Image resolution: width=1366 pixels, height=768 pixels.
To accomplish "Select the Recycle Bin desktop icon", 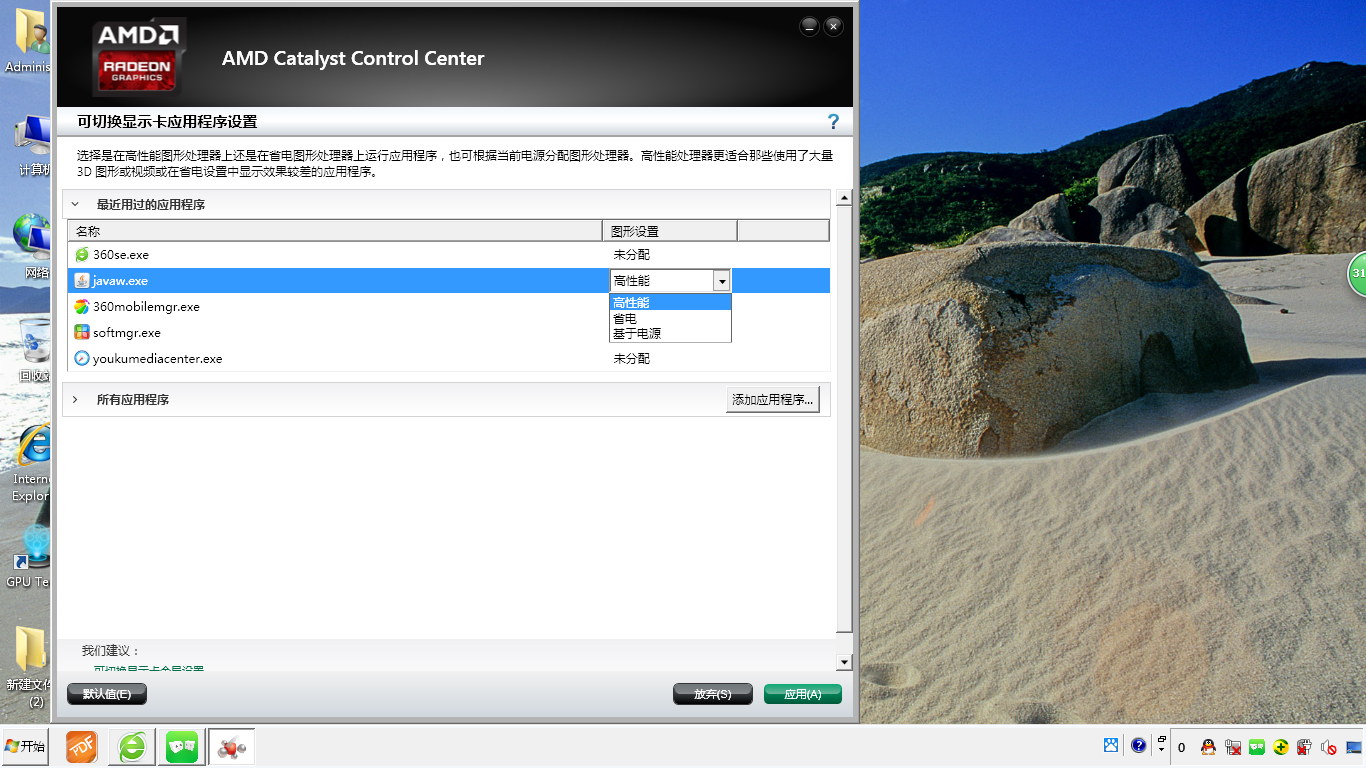I will point(32,350).
